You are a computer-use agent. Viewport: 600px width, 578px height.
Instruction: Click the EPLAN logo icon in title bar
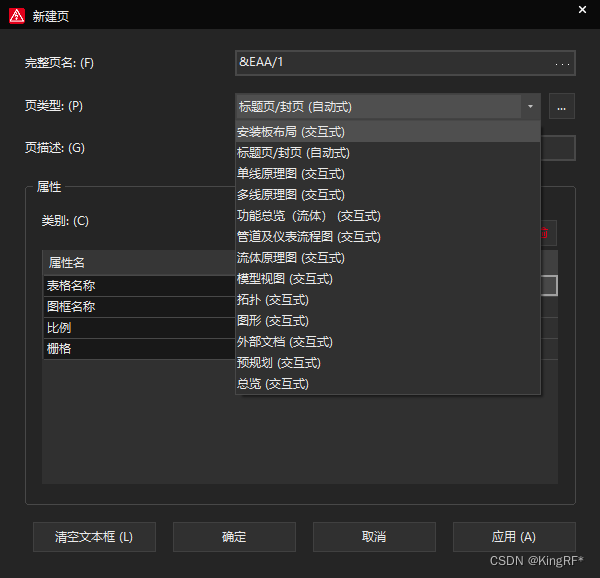(16, 16)
